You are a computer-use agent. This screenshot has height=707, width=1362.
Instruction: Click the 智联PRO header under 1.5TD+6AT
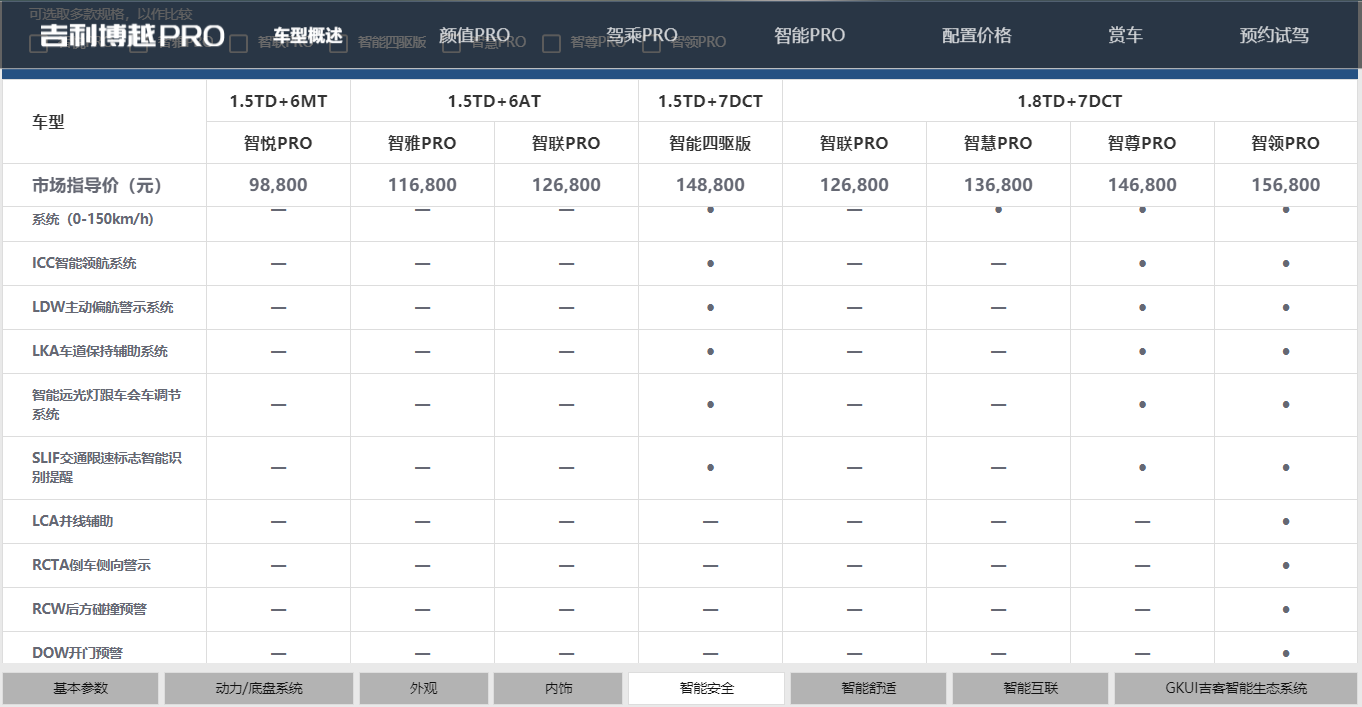pos(566,143)
